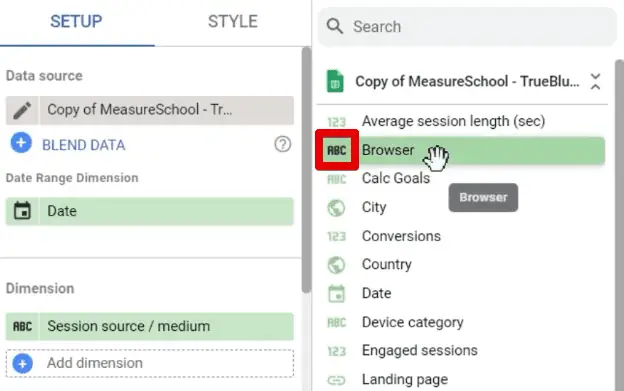Select the Conversions field
Image resolution: width=624 pixels, height=391 pixels.
click(401, 236)
